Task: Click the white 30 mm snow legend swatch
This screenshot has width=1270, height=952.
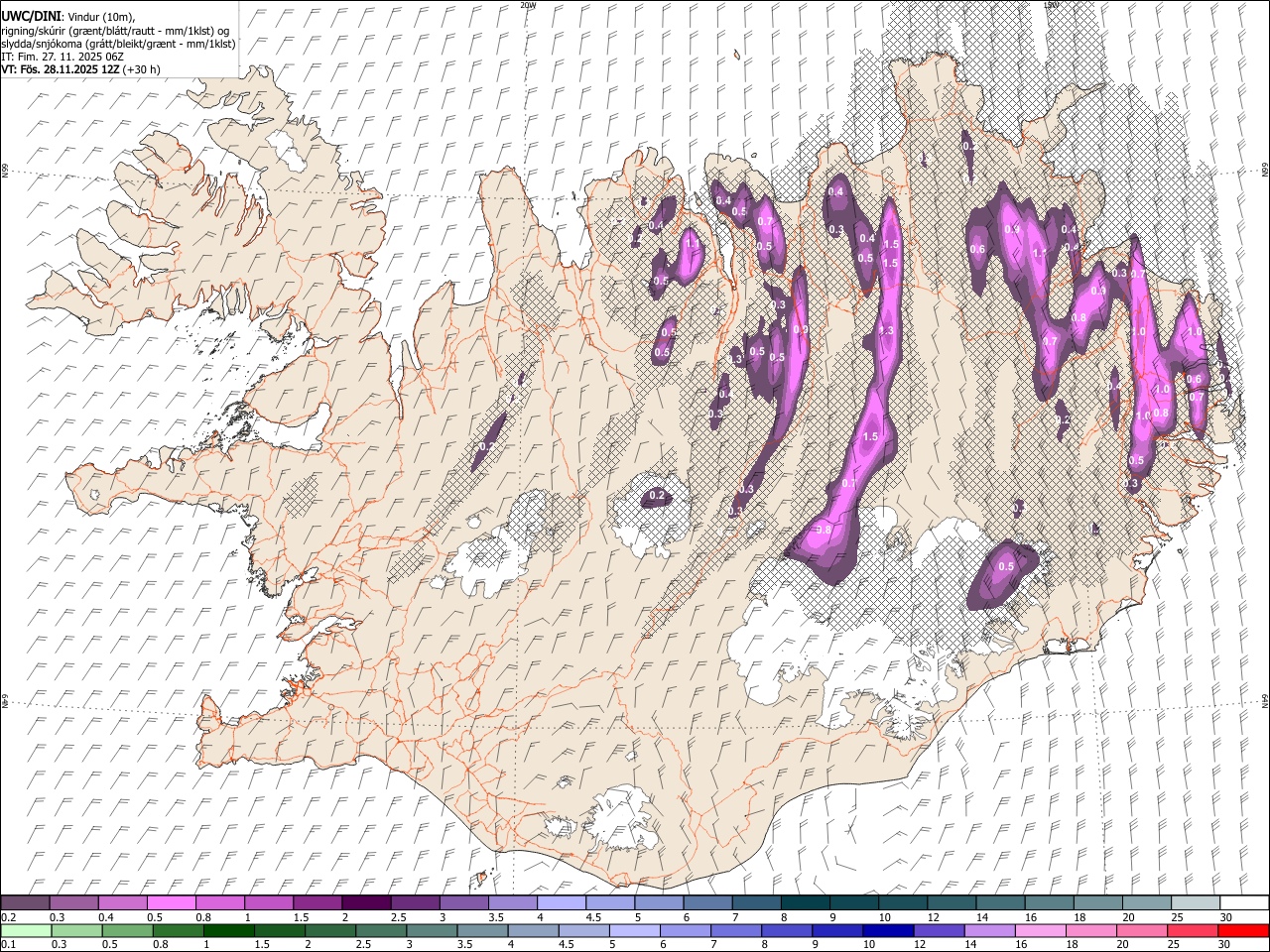Action: point(1244,902)
